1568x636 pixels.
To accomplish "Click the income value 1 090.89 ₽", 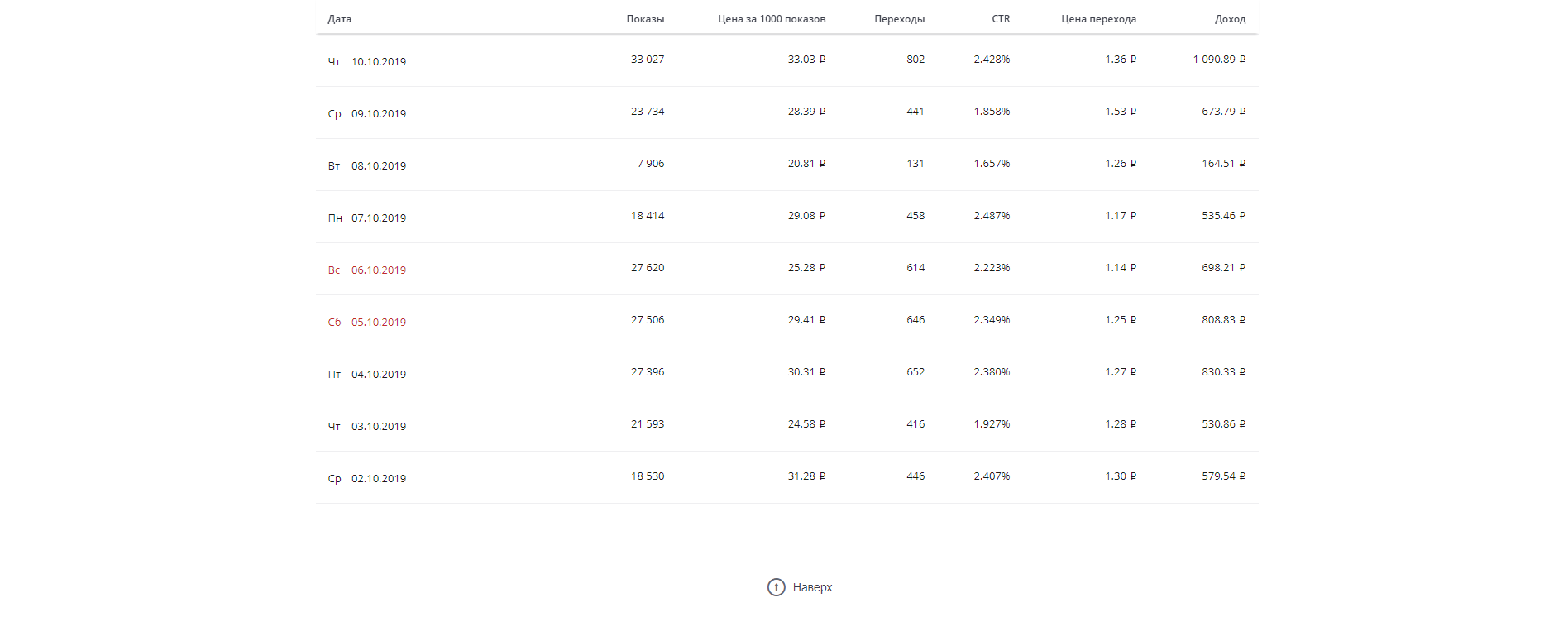I will pyautogui.click(x=1218, y=60).
